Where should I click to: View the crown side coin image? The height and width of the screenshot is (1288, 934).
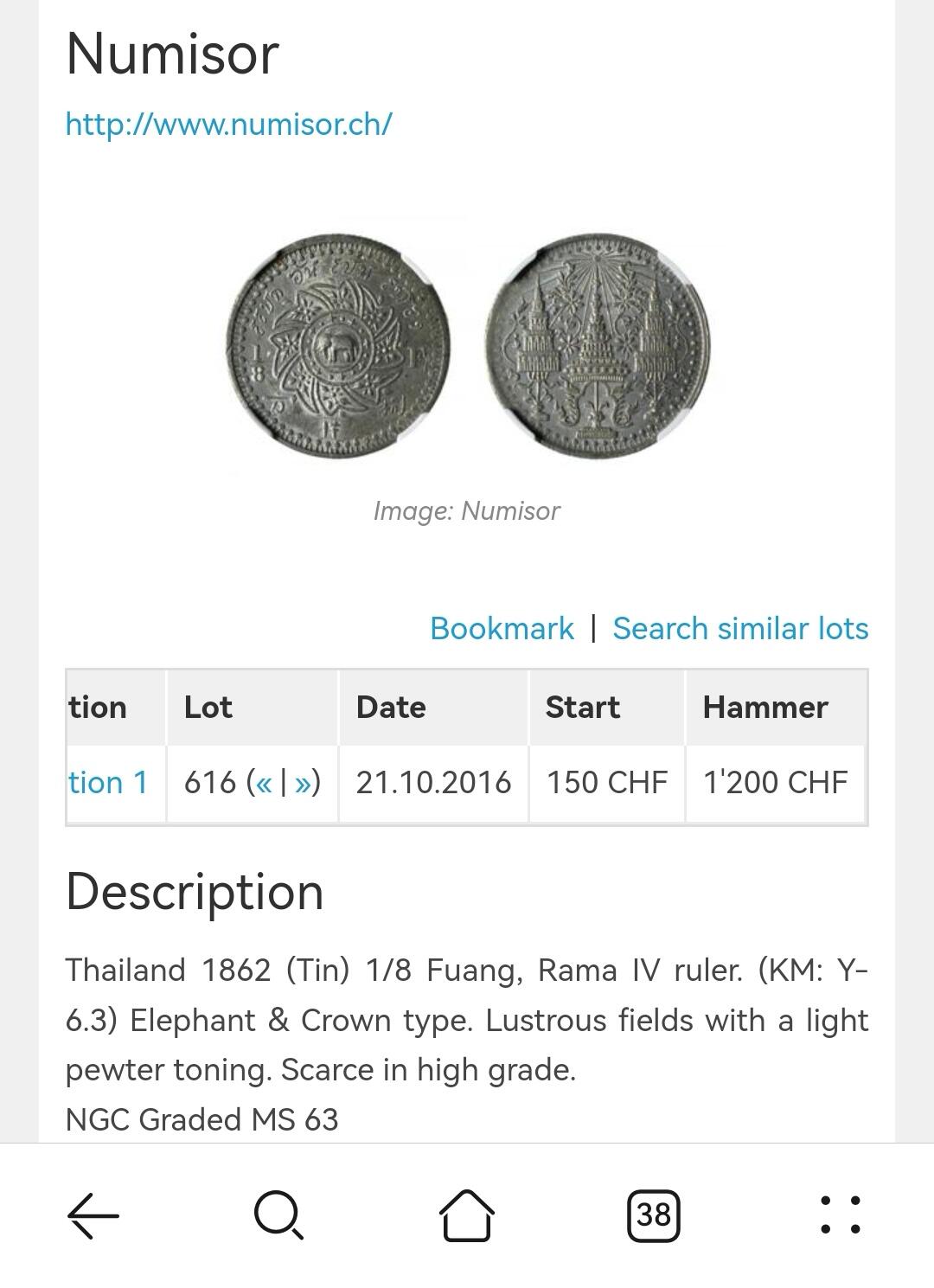coord(598,346)
